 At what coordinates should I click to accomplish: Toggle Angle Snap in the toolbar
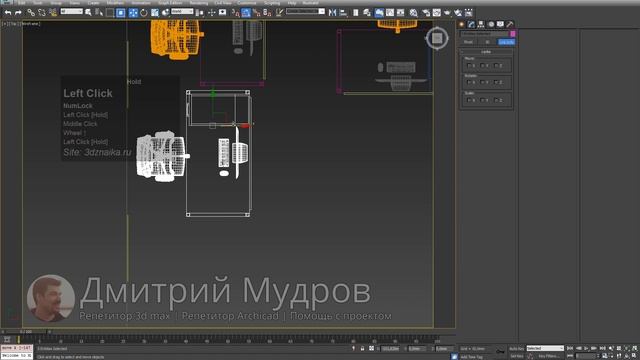pyautogui.click(x=246, y=13)
